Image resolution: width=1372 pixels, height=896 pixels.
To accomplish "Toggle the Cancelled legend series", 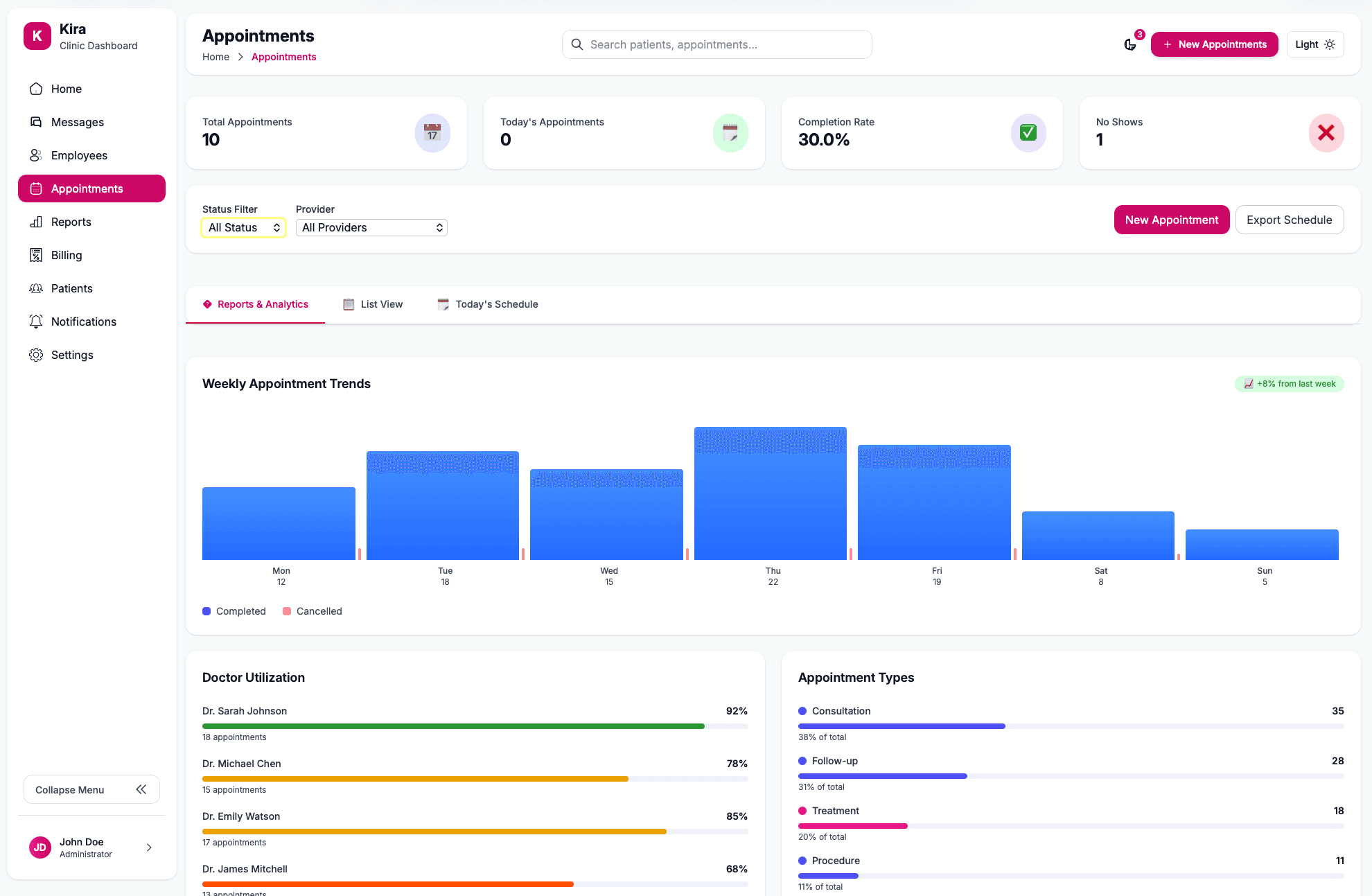I will click(x=313, y=611).
